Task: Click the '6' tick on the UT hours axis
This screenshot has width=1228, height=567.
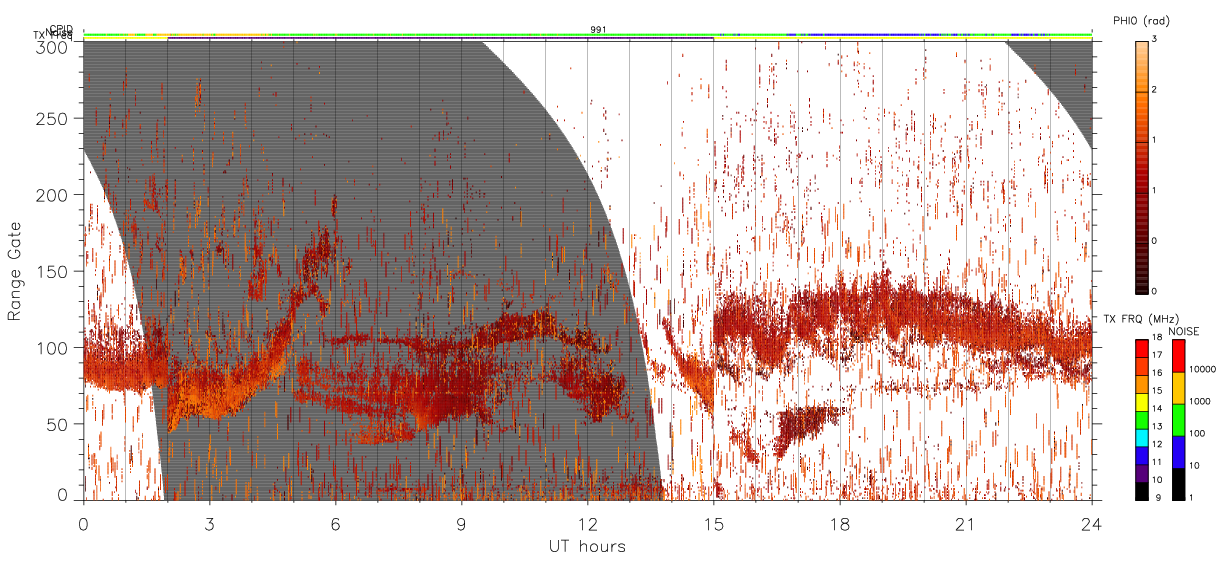Action: [335, 524]
